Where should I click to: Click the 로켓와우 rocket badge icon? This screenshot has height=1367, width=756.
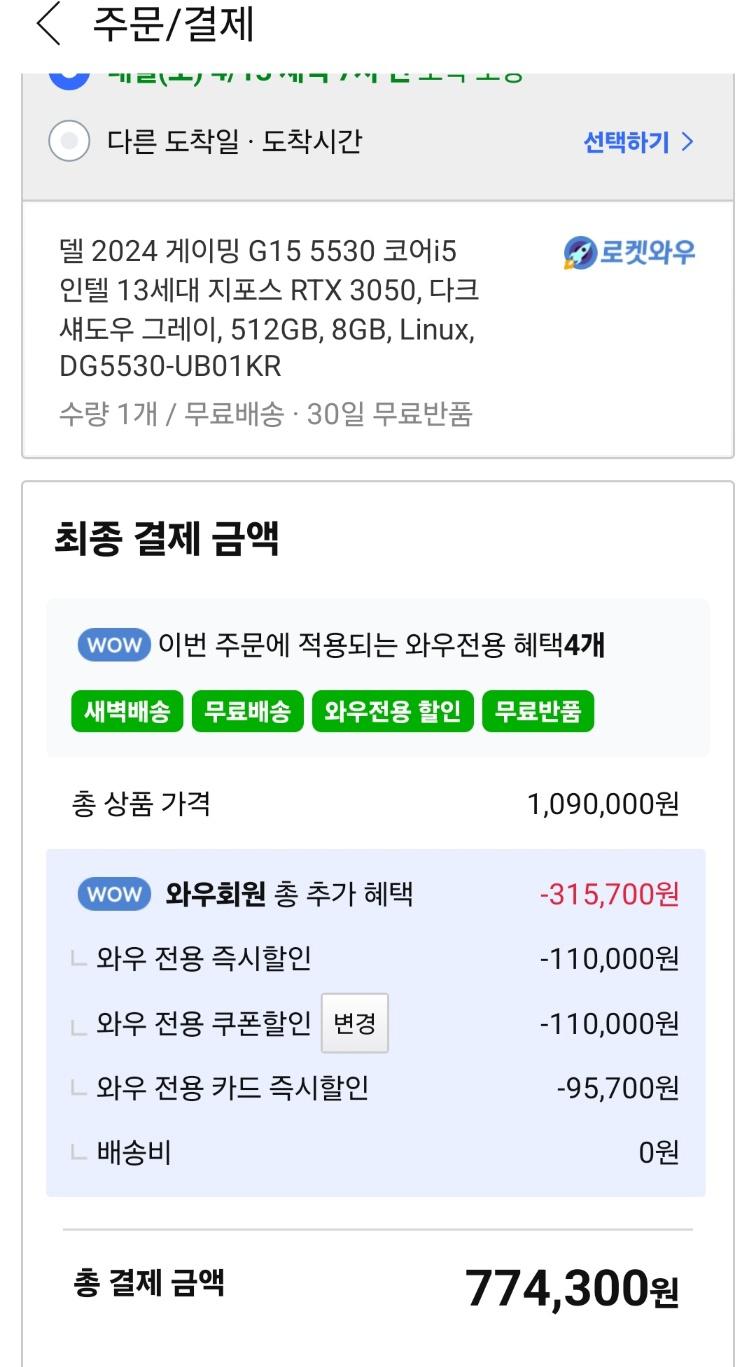tap(578, 253)
